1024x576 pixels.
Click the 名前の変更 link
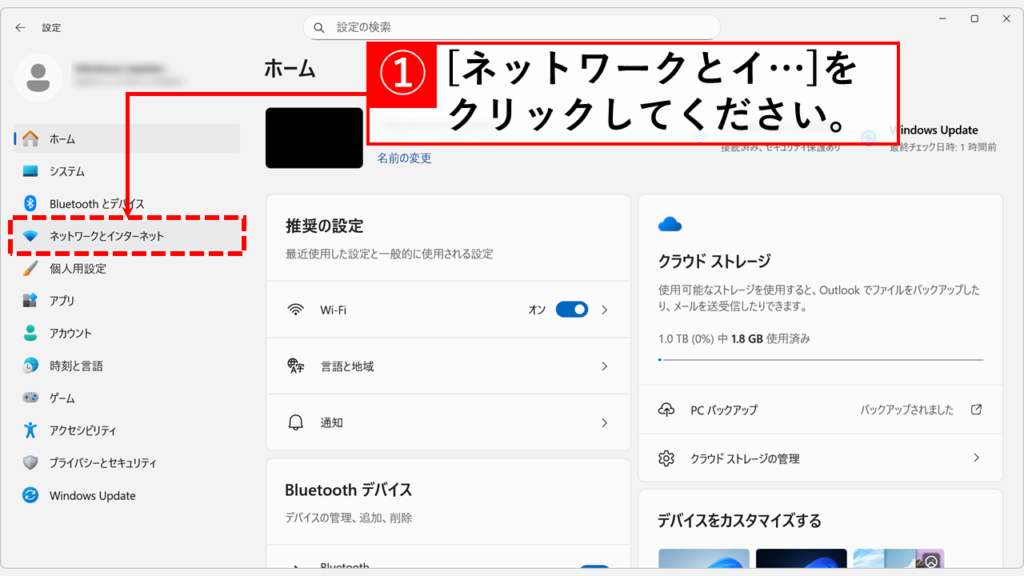(404, 158)
